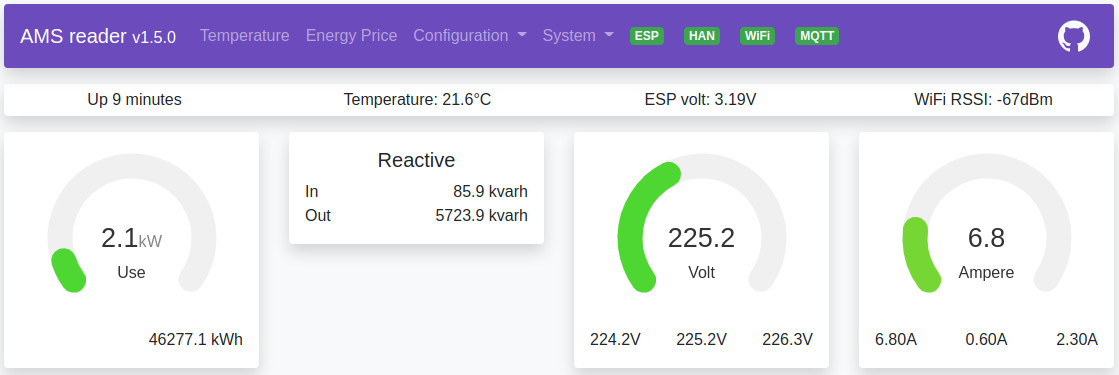This screenshot has height=375, width=1119.
Task: Select the 5723.9 kvarh value
Action: click(482, 215)
